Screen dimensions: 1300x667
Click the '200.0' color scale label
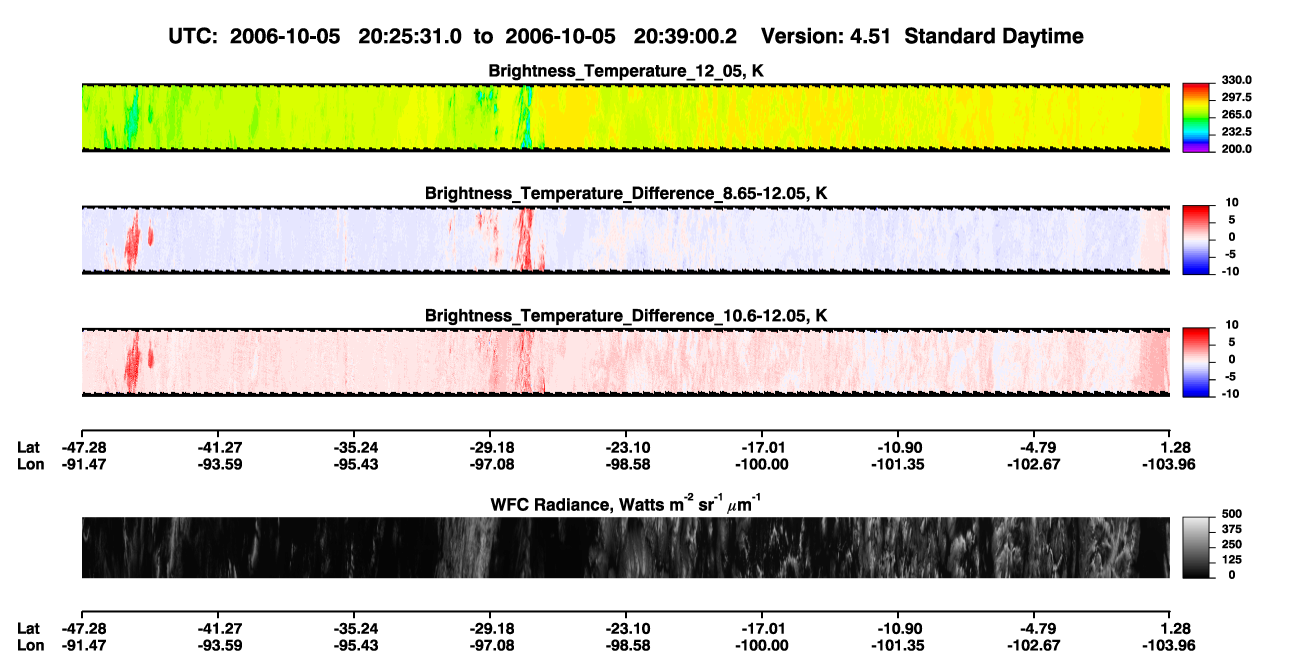[1236, 149]
